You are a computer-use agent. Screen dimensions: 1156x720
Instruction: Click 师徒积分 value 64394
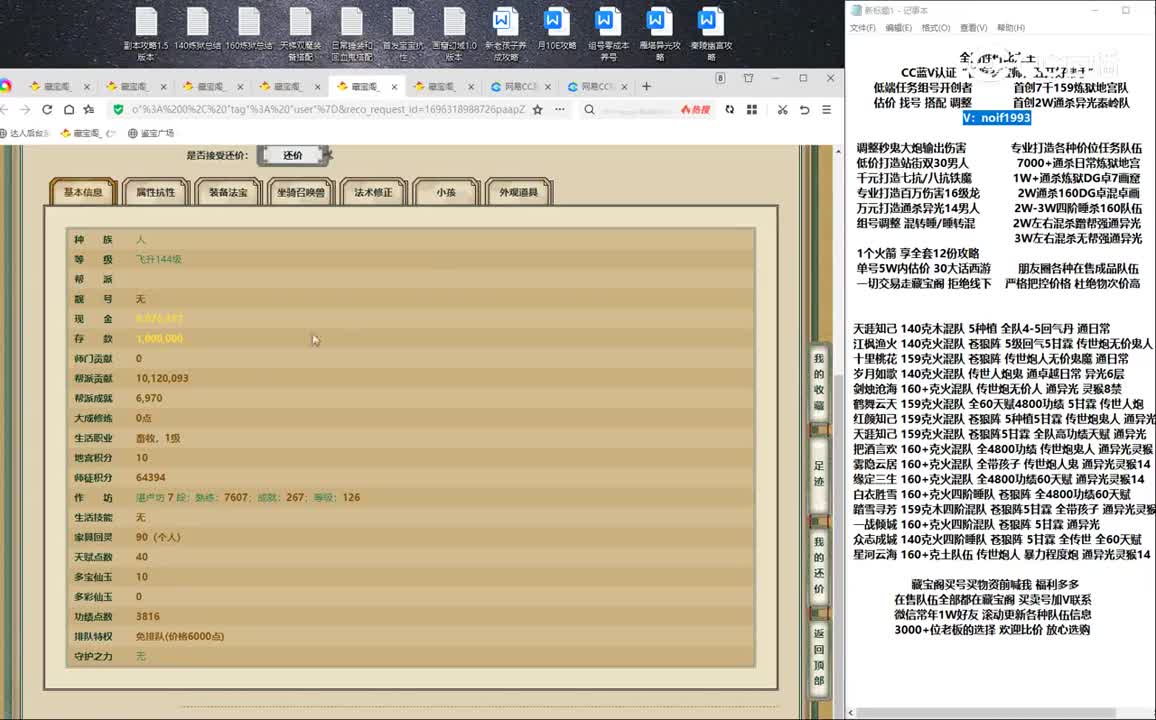click(150, 478)
